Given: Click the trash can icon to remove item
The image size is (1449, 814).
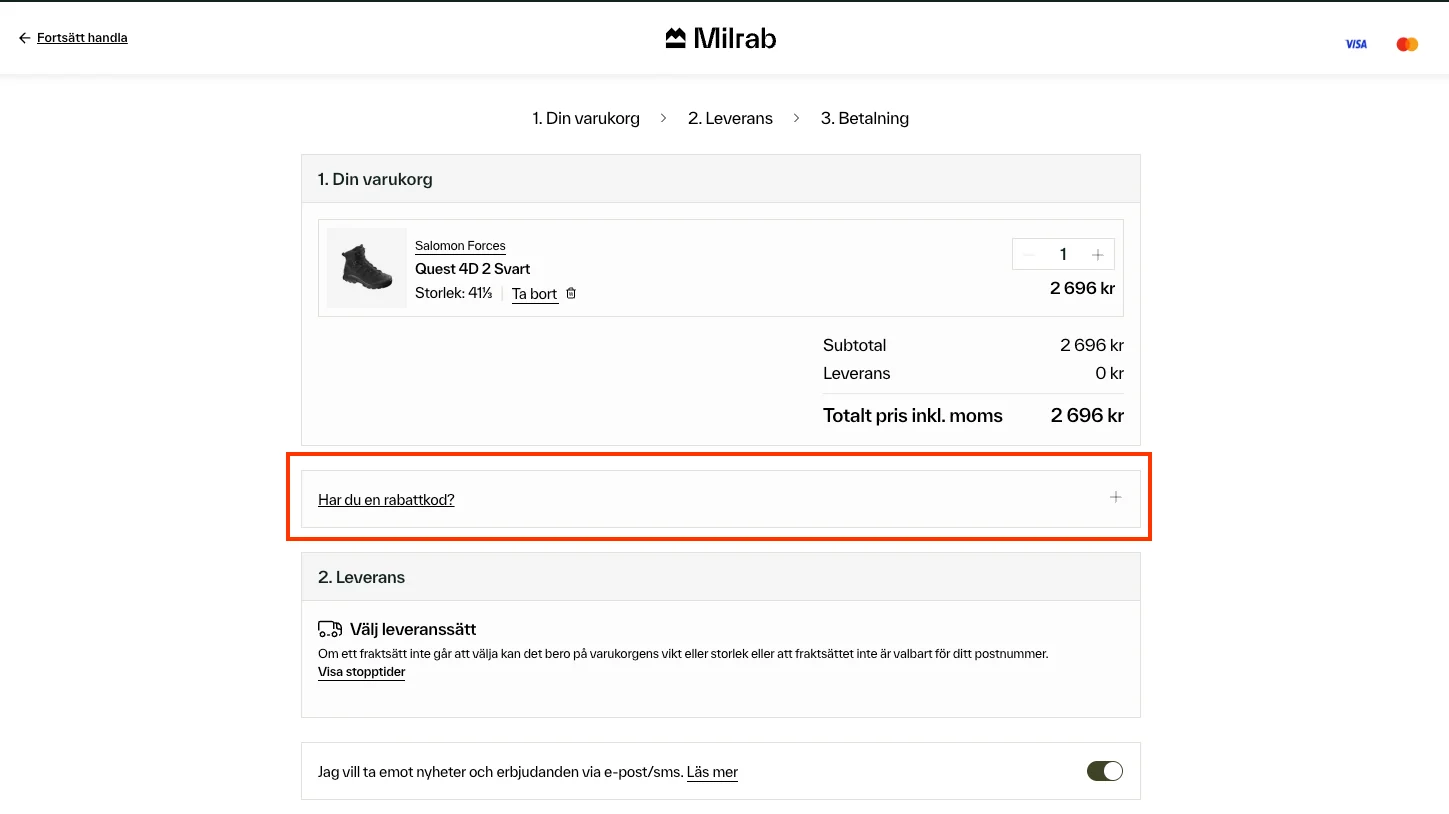Looking at the screenshot, I should point(571,294).
